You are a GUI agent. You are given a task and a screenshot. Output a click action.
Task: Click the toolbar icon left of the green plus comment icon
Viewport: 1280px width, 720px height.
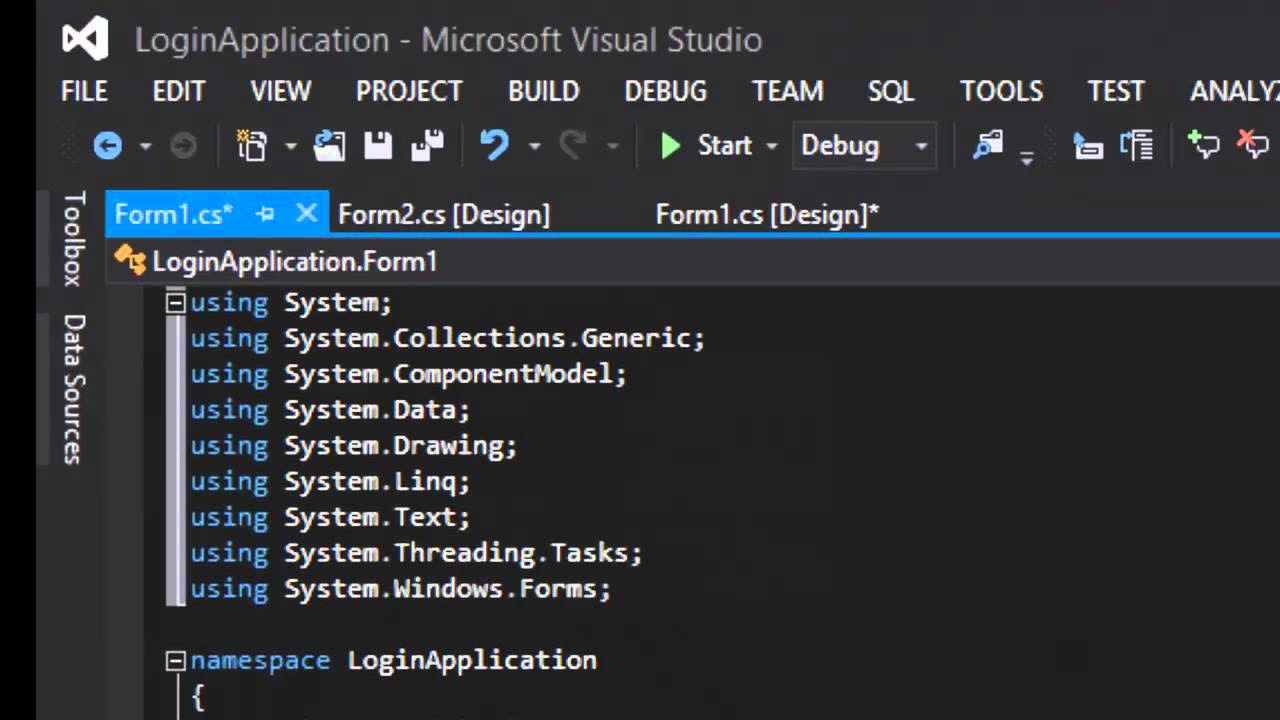pyautogui.click(x=1137, y=146)
